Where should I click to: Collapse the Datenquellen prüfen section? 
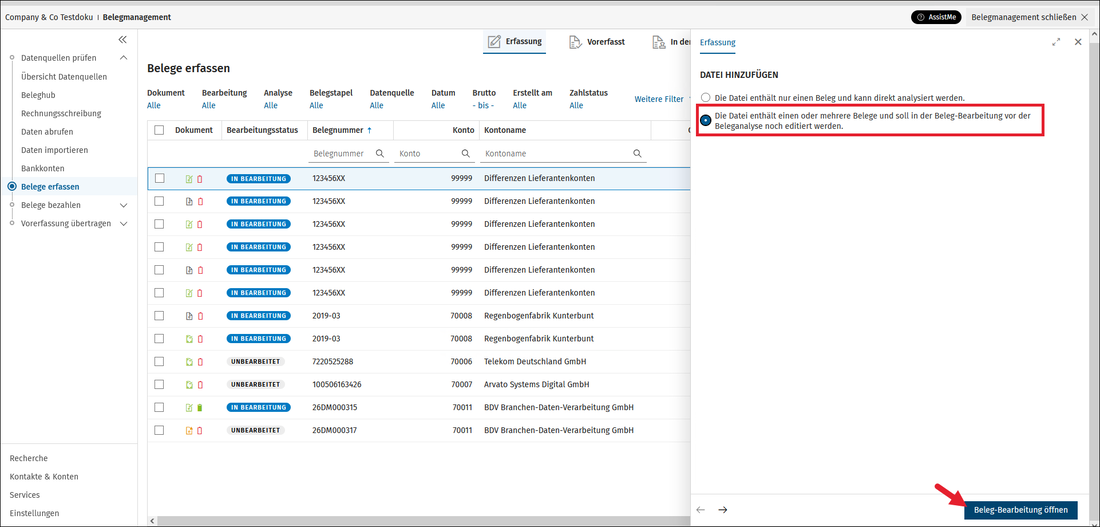click(x=123, y=58)
